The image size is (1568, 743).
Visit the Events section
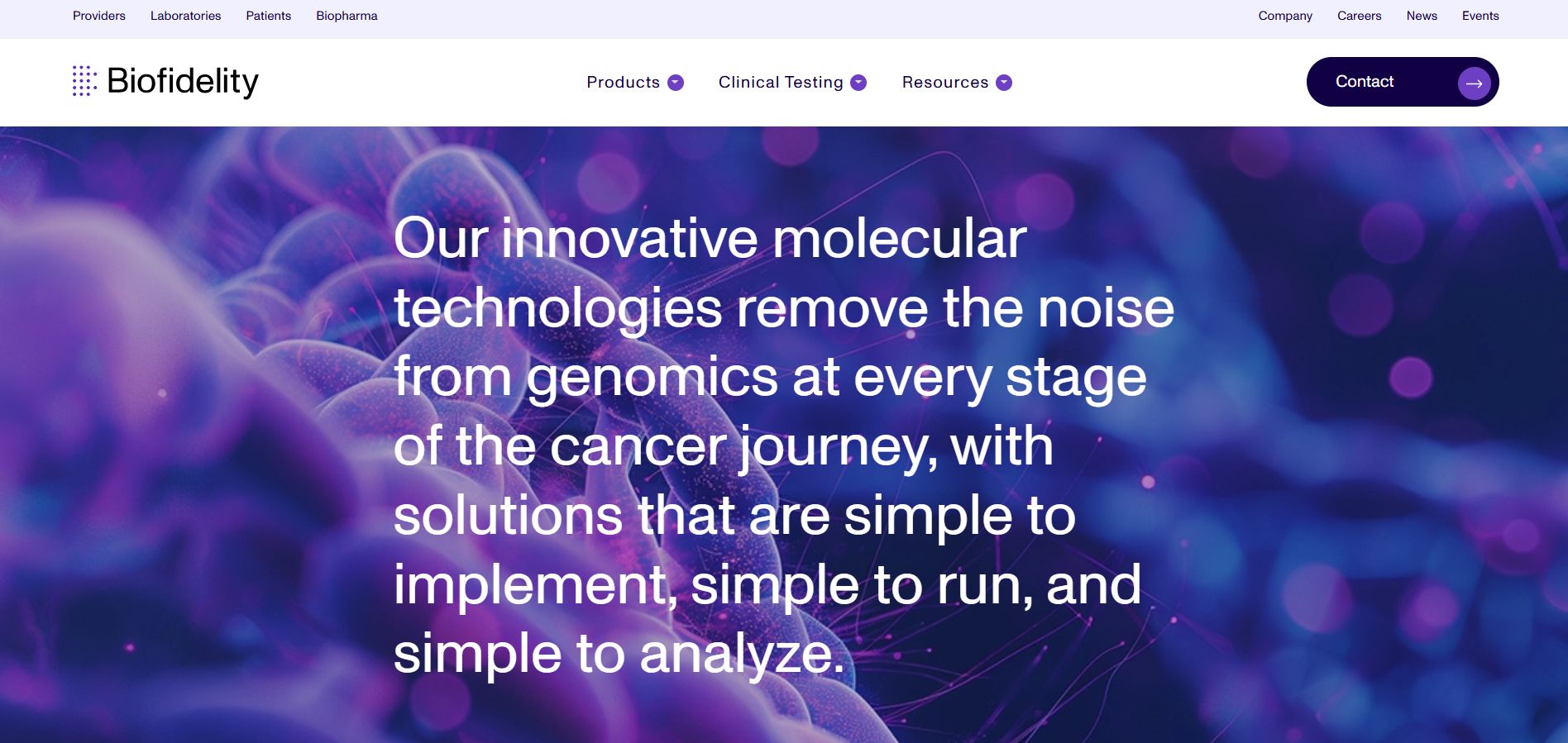[x=1480, y=16]
